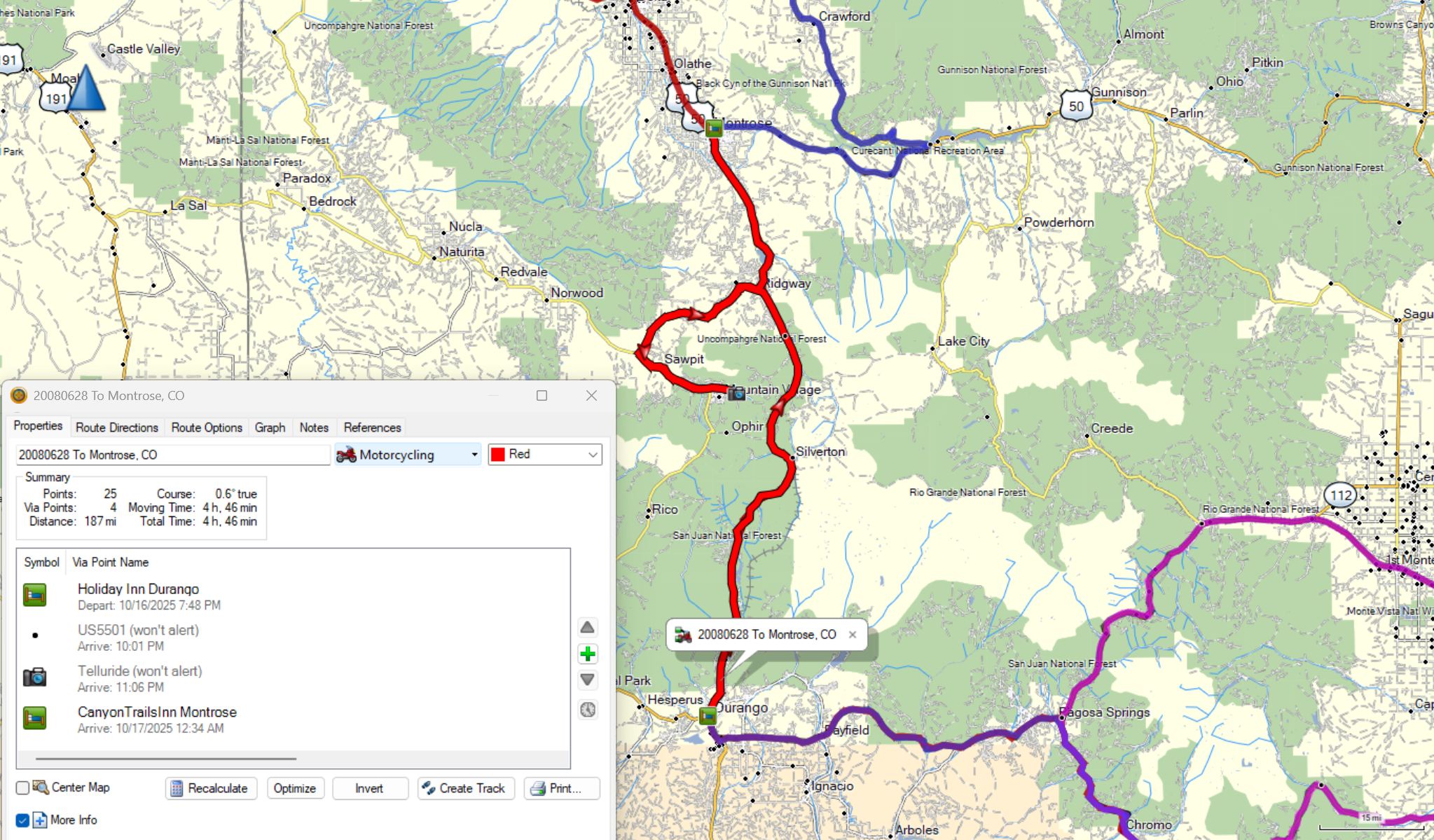Close the route name tooltip on the map

(x=852, y=635)
